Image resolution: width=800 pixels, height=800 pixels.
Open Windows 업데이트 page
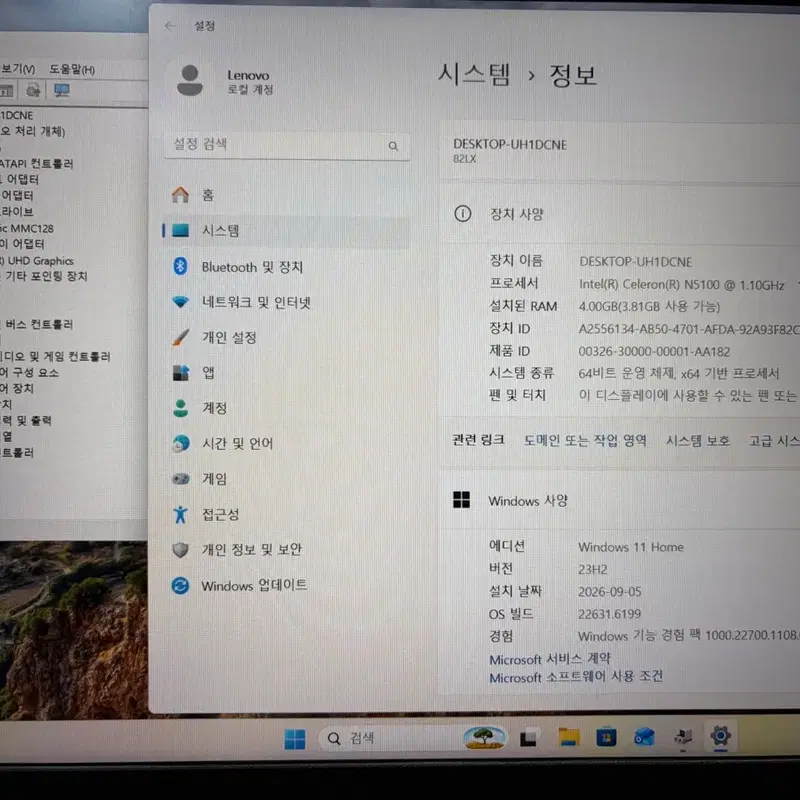286,585
